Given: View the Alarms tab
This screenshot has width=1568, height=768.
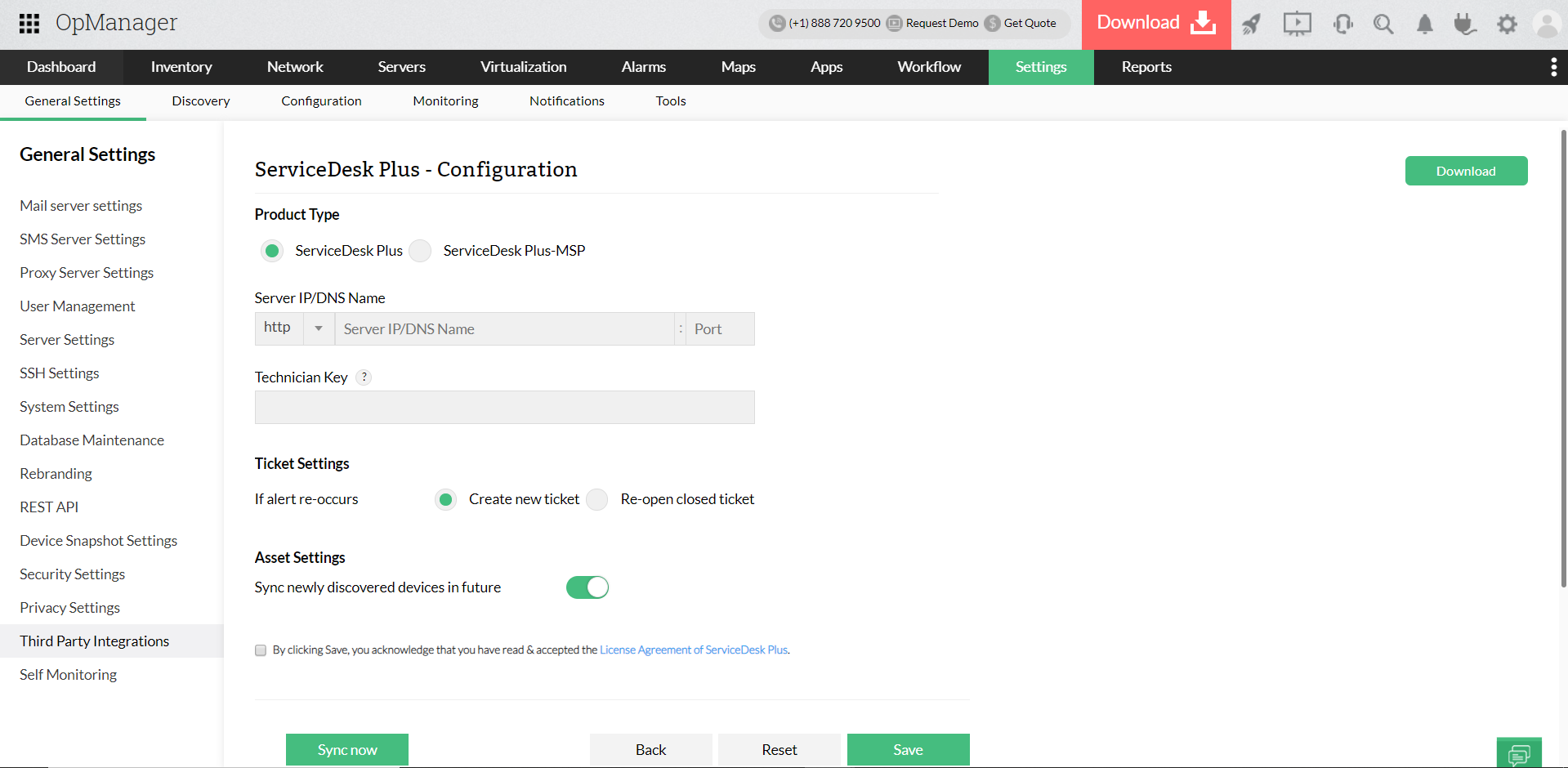Looking at the screenshot, I should [644, 67].
